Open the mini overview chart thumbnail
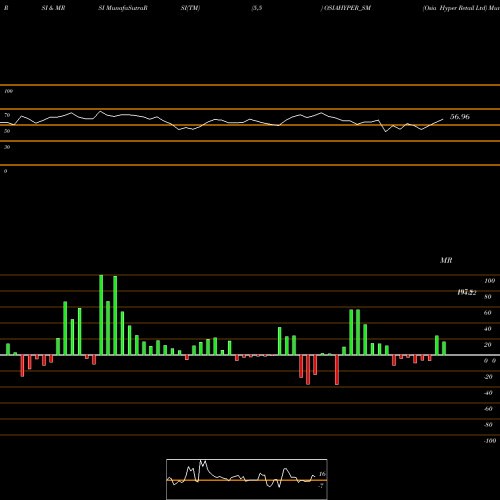Image resolution: width=500 pixels, height=500 pixels. [x=247, y=479]
